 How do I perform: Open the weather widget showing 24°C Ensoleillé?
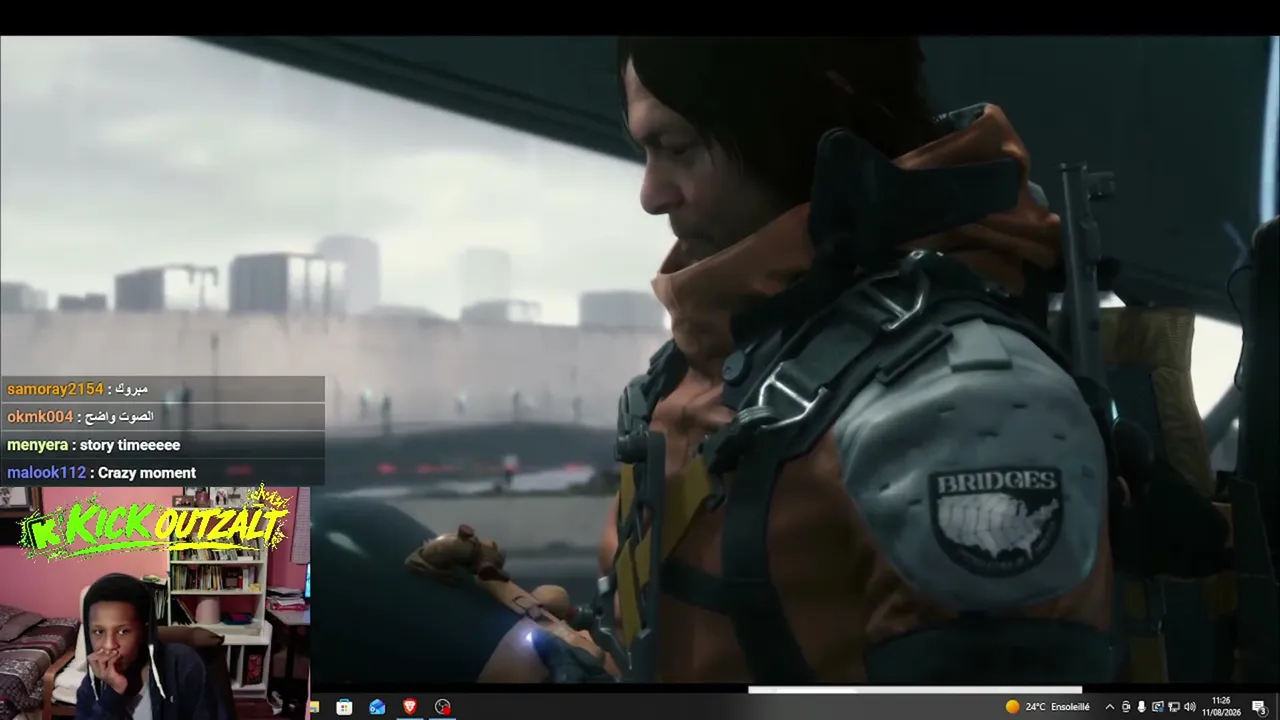click(1048, 707)
